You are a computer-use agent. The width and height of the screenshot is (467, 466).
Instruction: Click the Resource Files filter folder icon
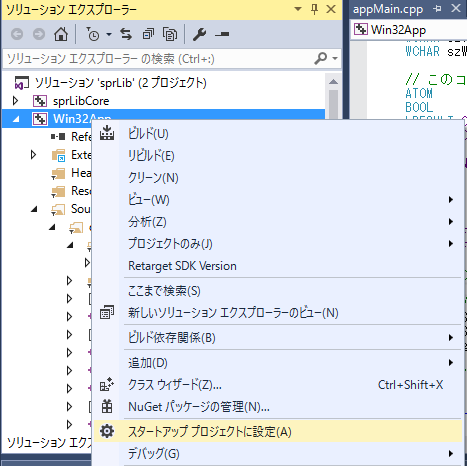click(x=58, y=191)
